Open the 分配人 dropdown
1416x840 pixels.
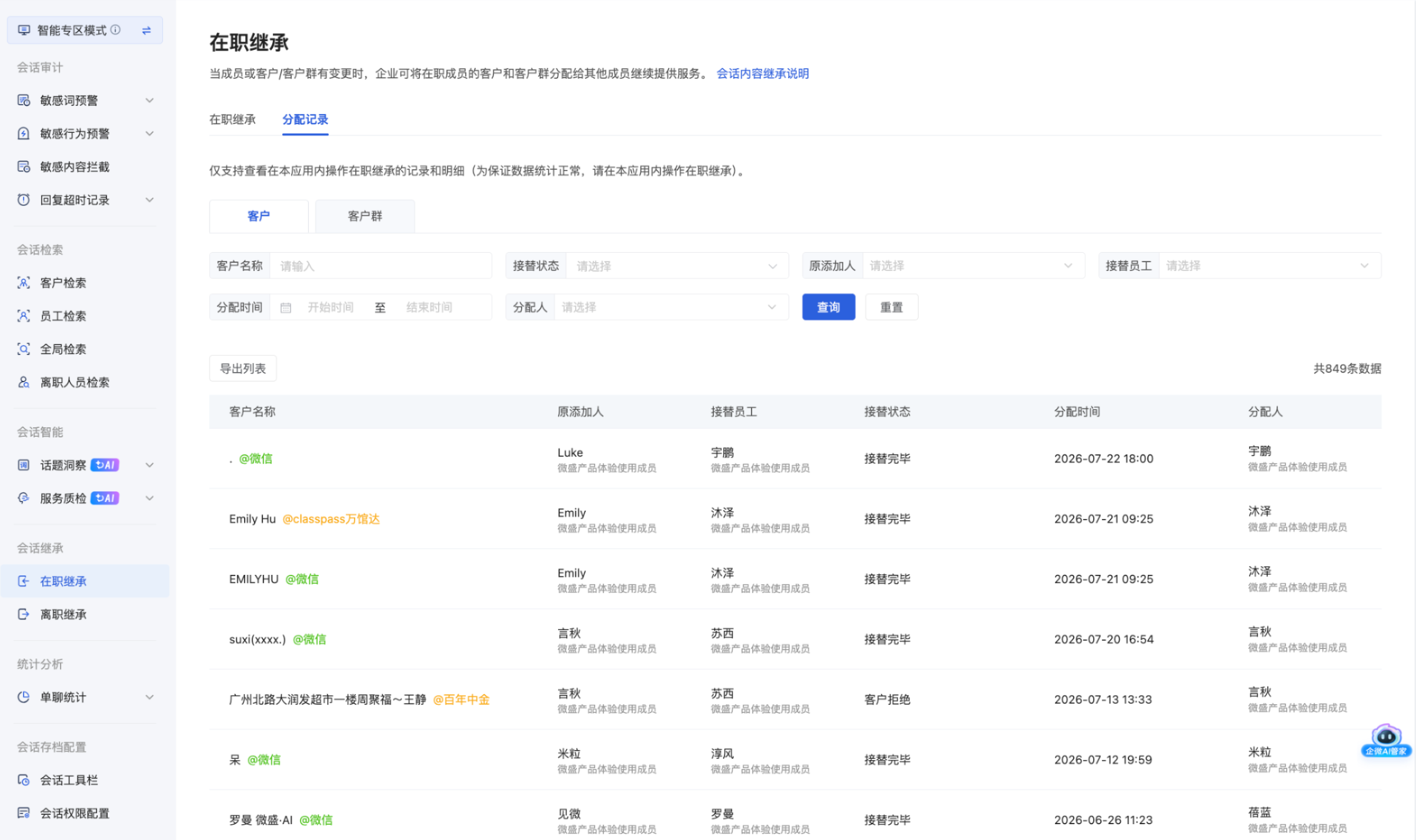[671, 307]
